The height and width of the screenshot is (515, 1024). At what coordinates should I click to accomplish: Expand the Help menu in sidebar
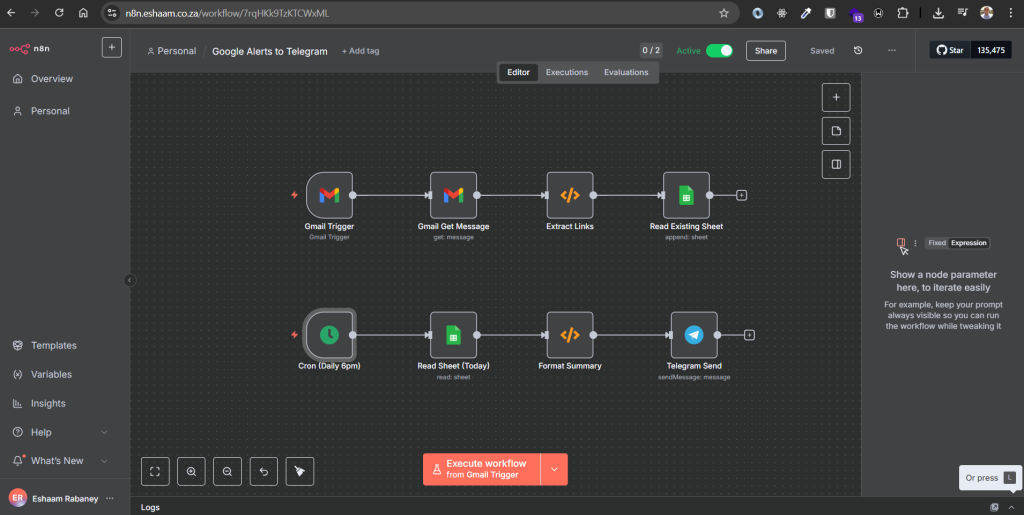tap(104, 432)
